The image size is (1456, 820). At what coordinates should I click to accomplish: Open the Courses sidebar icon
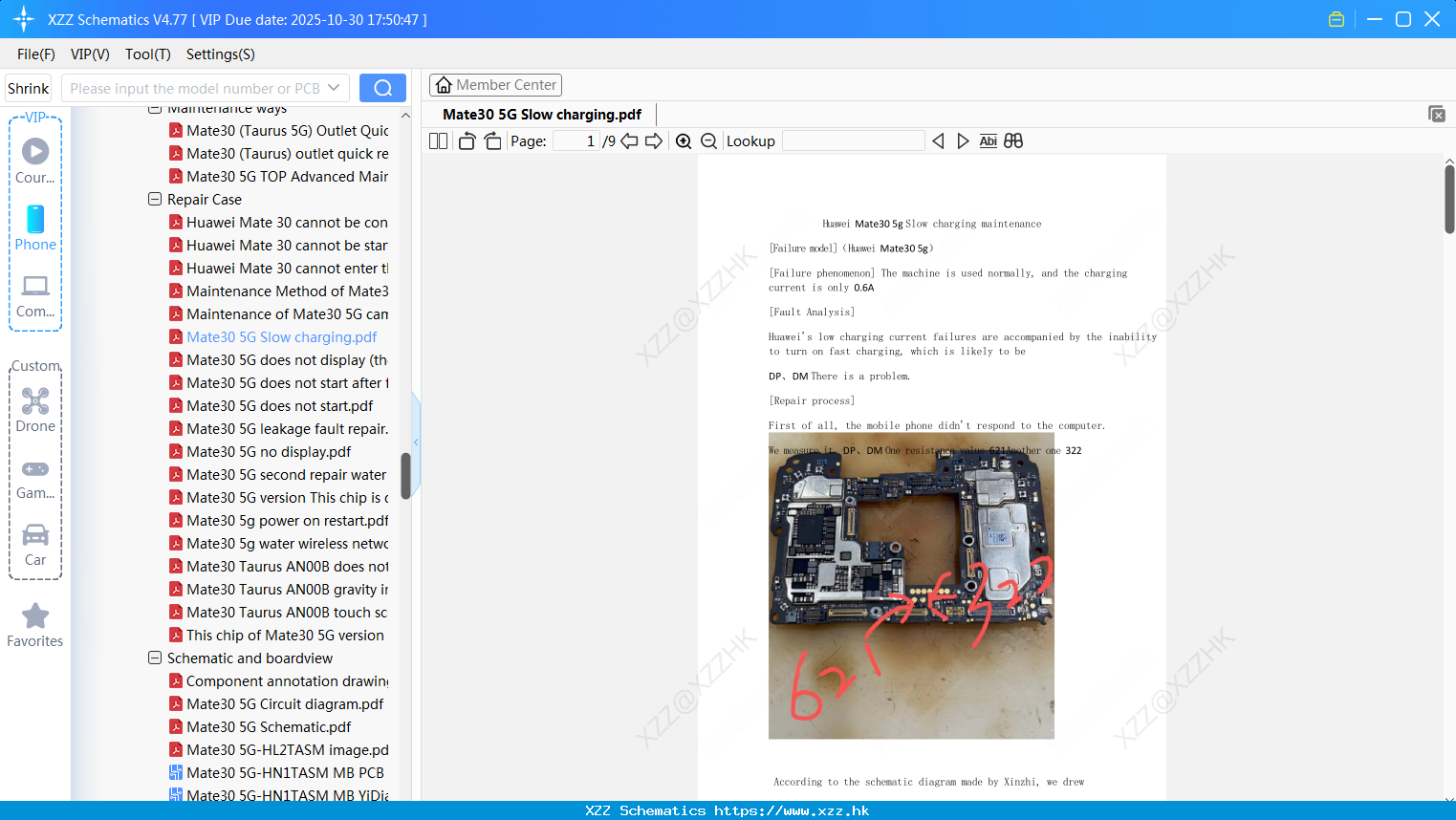click(x=35, y=162)
